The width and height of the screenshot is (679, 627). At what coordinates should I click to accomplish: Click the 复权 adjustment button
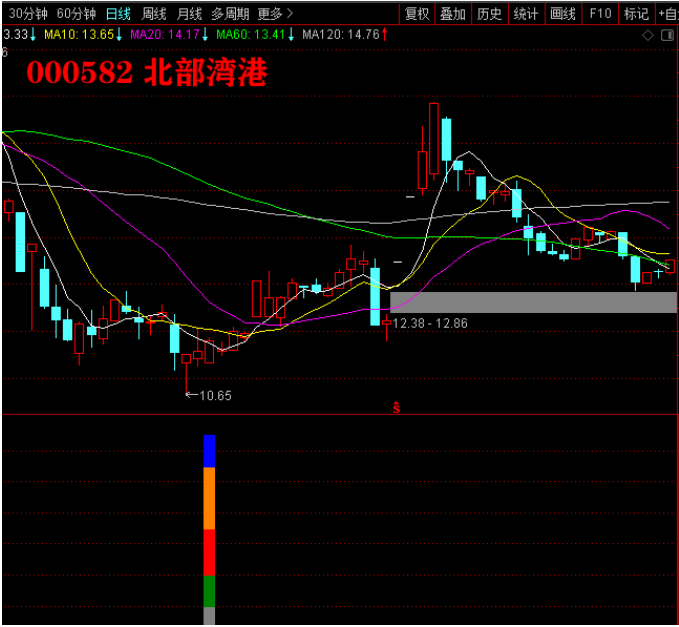click(x=417, y=14)
